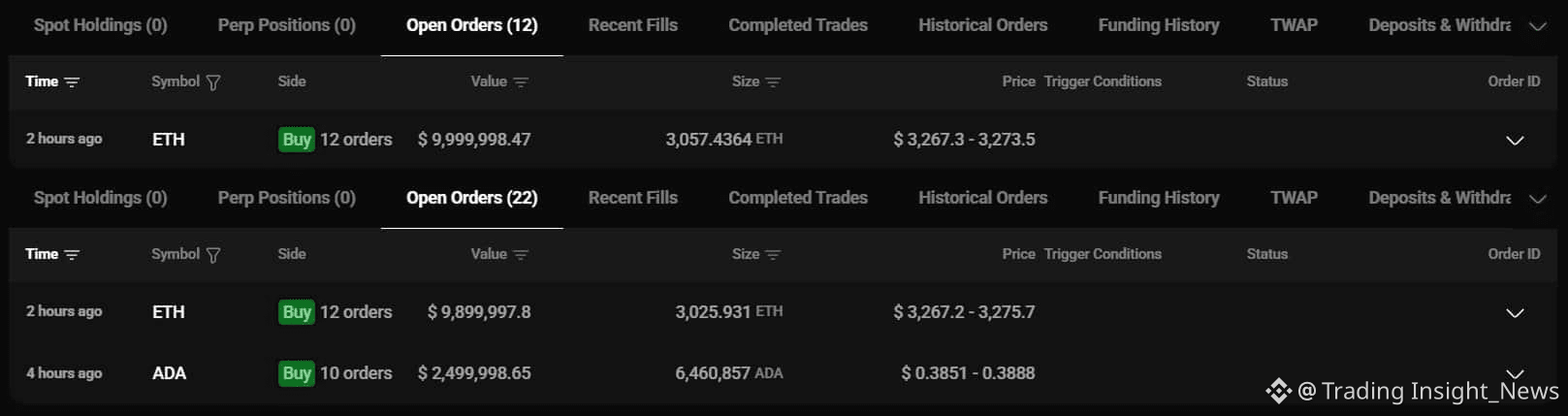Sort by Time in top table
1568x416 pixels.
[72, 82]
